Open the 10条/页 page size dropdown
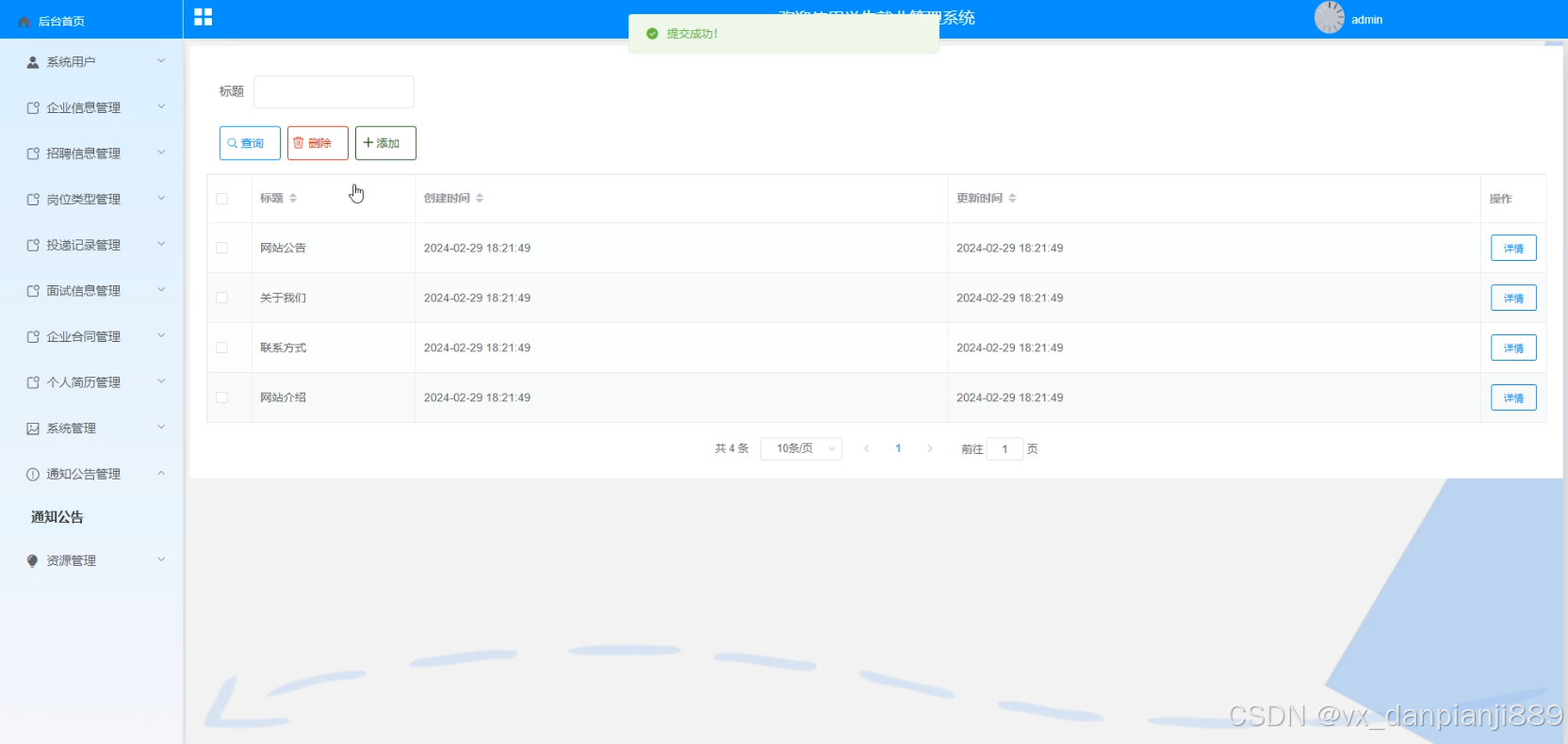The image size is (1568, 744). point(801,448)
